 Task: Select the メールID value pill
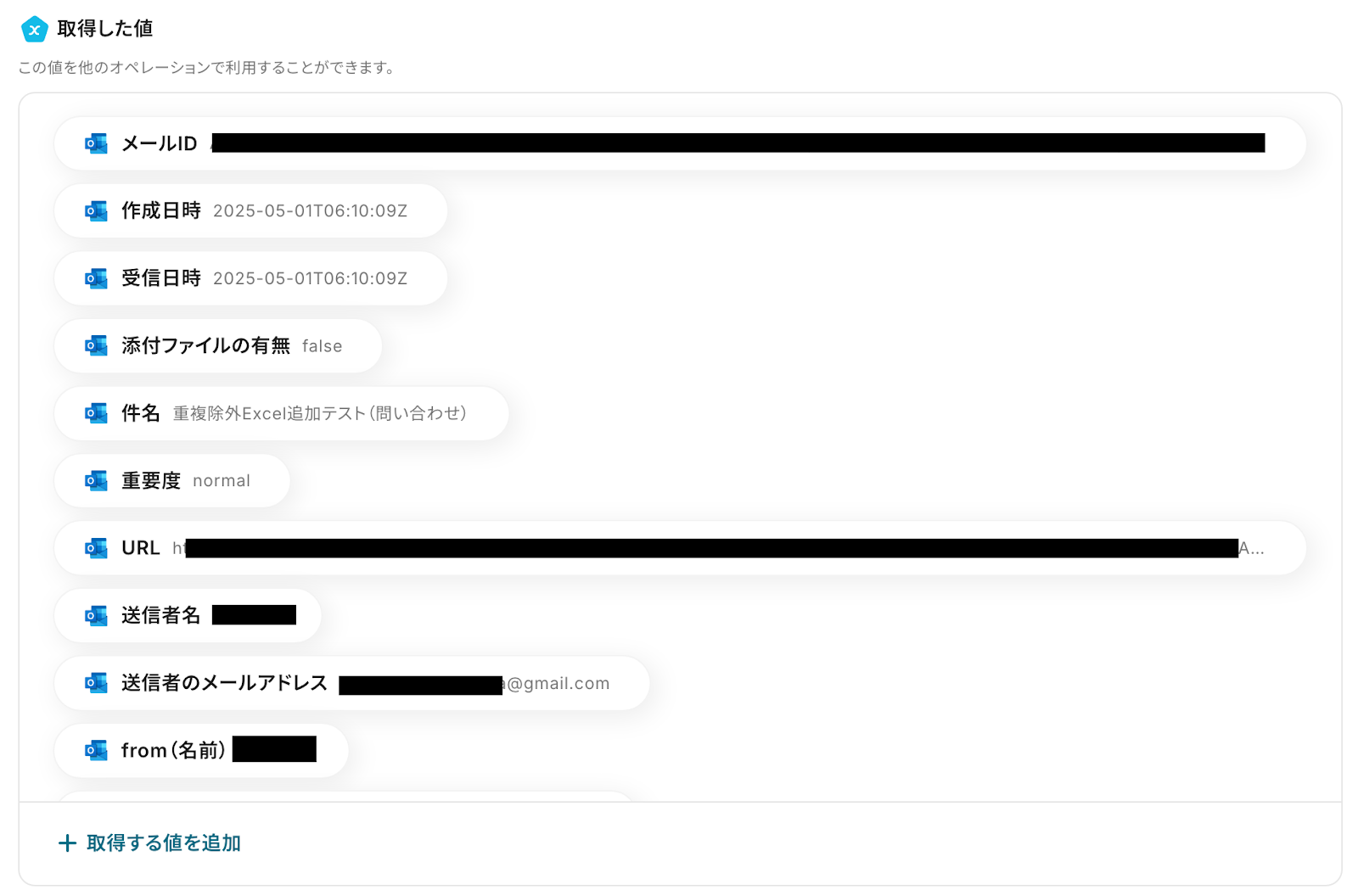680,143
